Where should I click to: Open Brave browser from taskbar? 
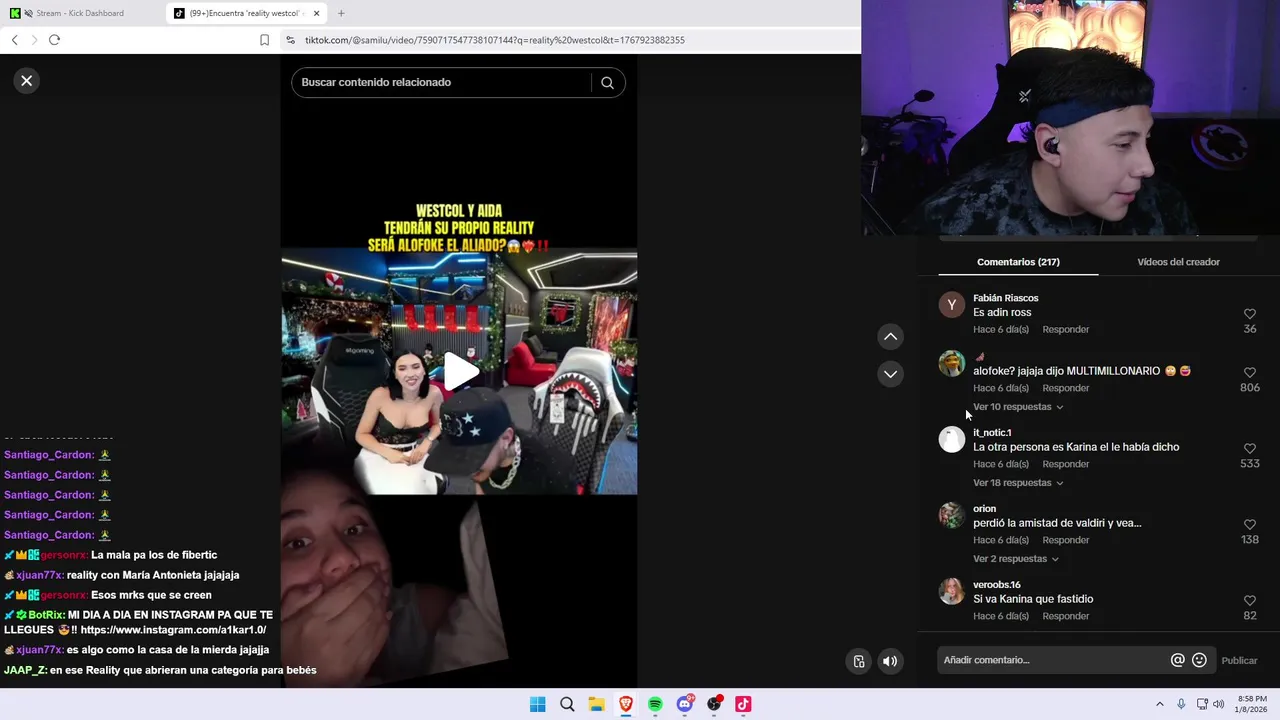626,704
